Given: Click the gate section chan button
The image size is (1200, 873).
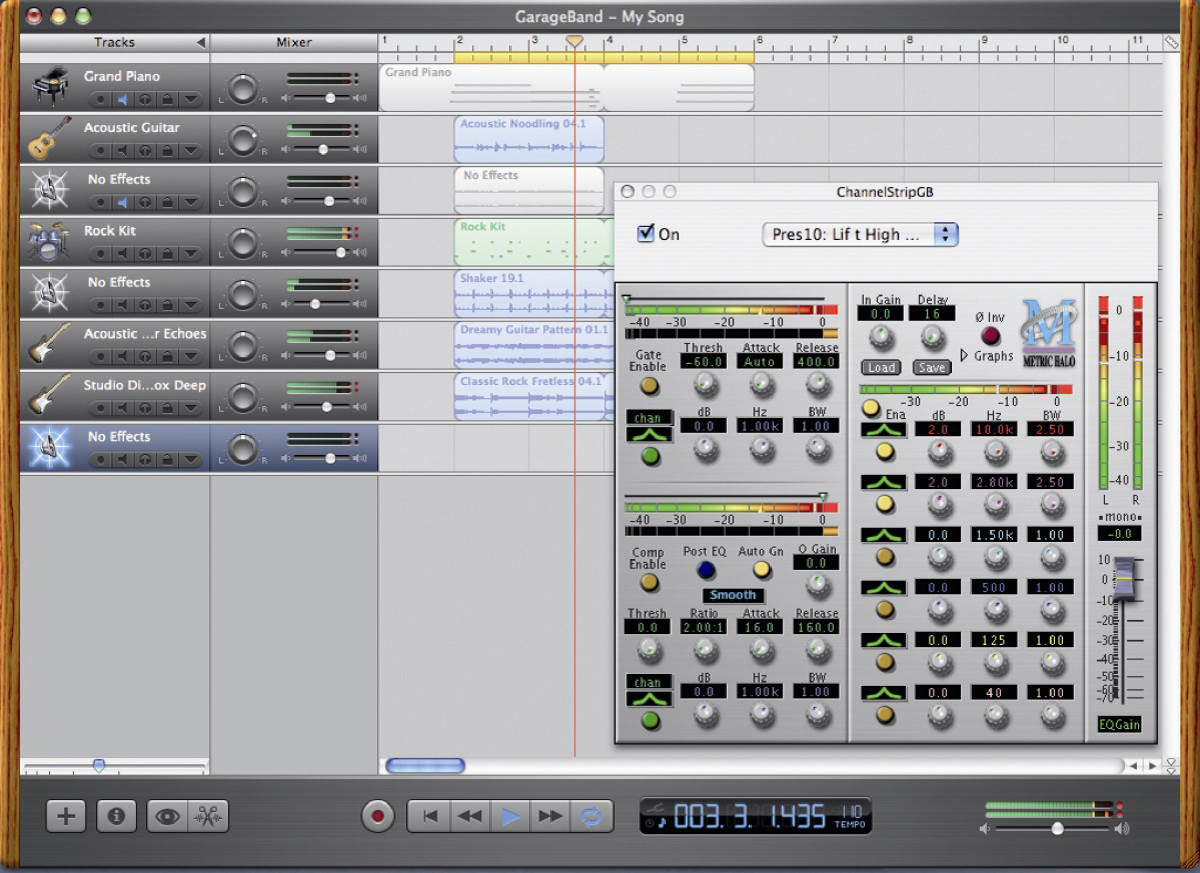Looking at the screenshot, I should pos(648,417).
